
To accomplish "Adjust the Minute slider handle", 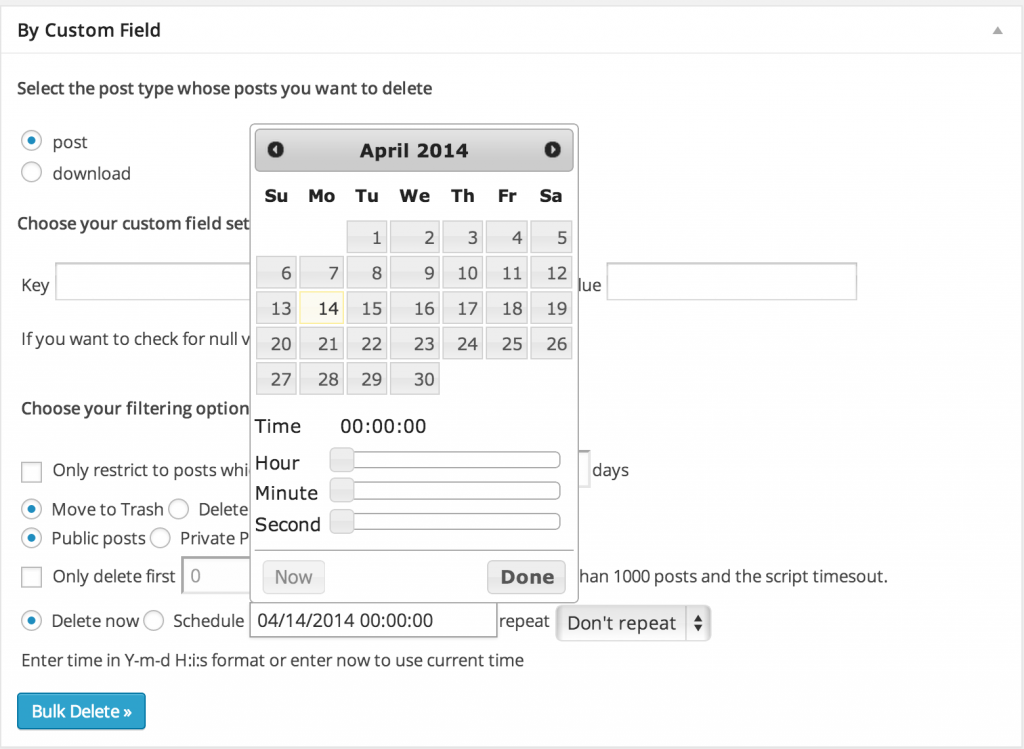I will coord(340,490).
